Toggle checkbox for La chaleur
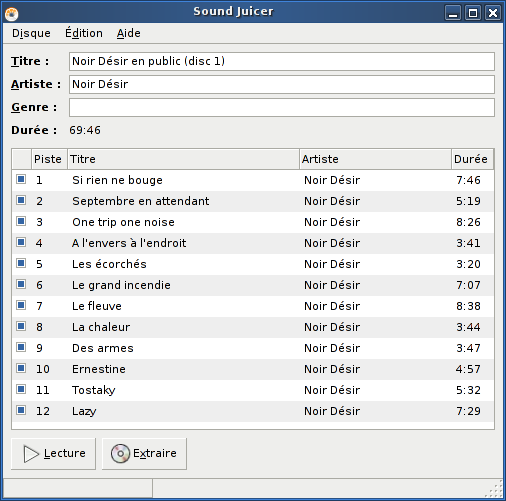Image resolution: width=506 pixels, height=501 pixels. pos(21,326)
